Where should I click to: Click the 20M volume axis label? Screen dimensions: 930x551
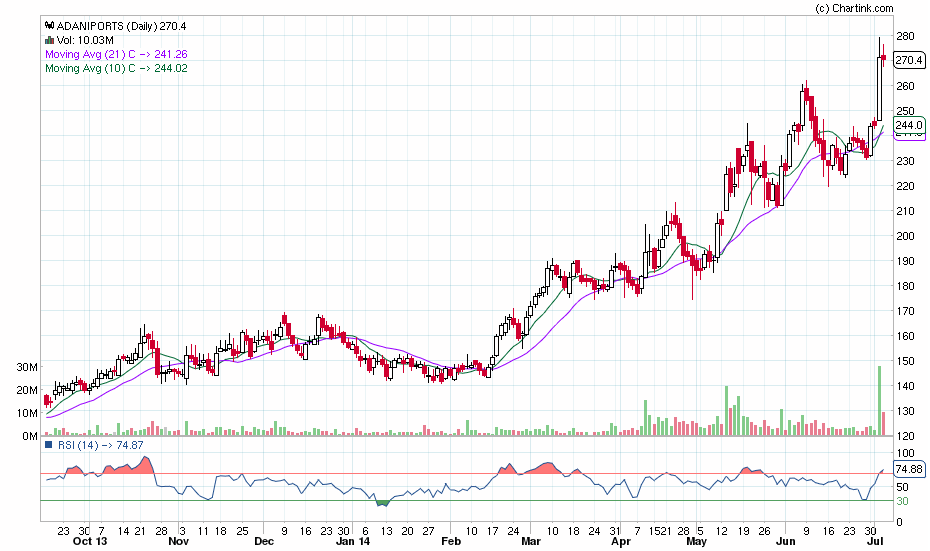pyautogui.click(x=27, y=390)
